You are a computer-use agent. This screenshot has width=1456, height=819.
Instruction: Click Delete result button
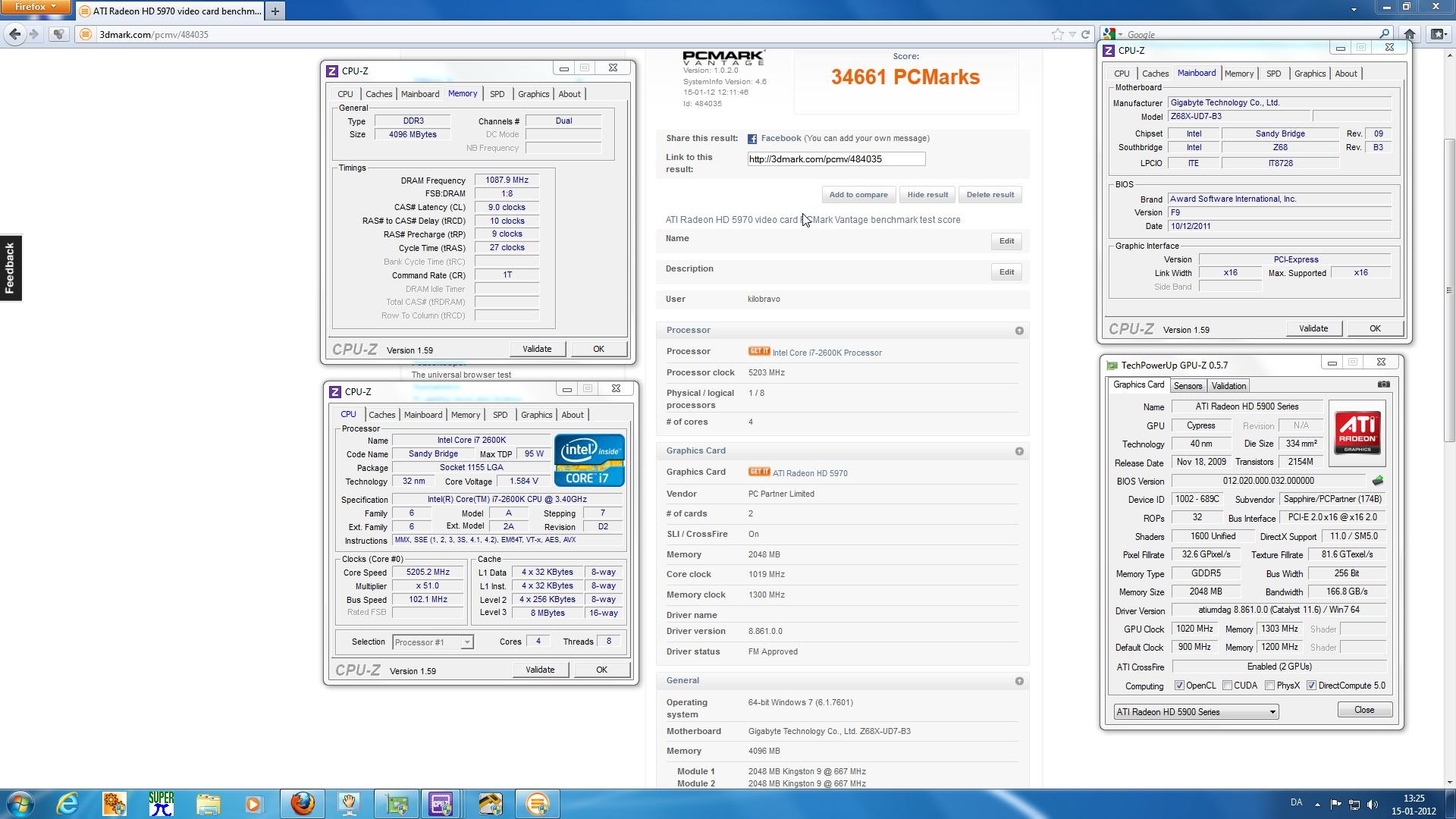(x=990, y=195)
